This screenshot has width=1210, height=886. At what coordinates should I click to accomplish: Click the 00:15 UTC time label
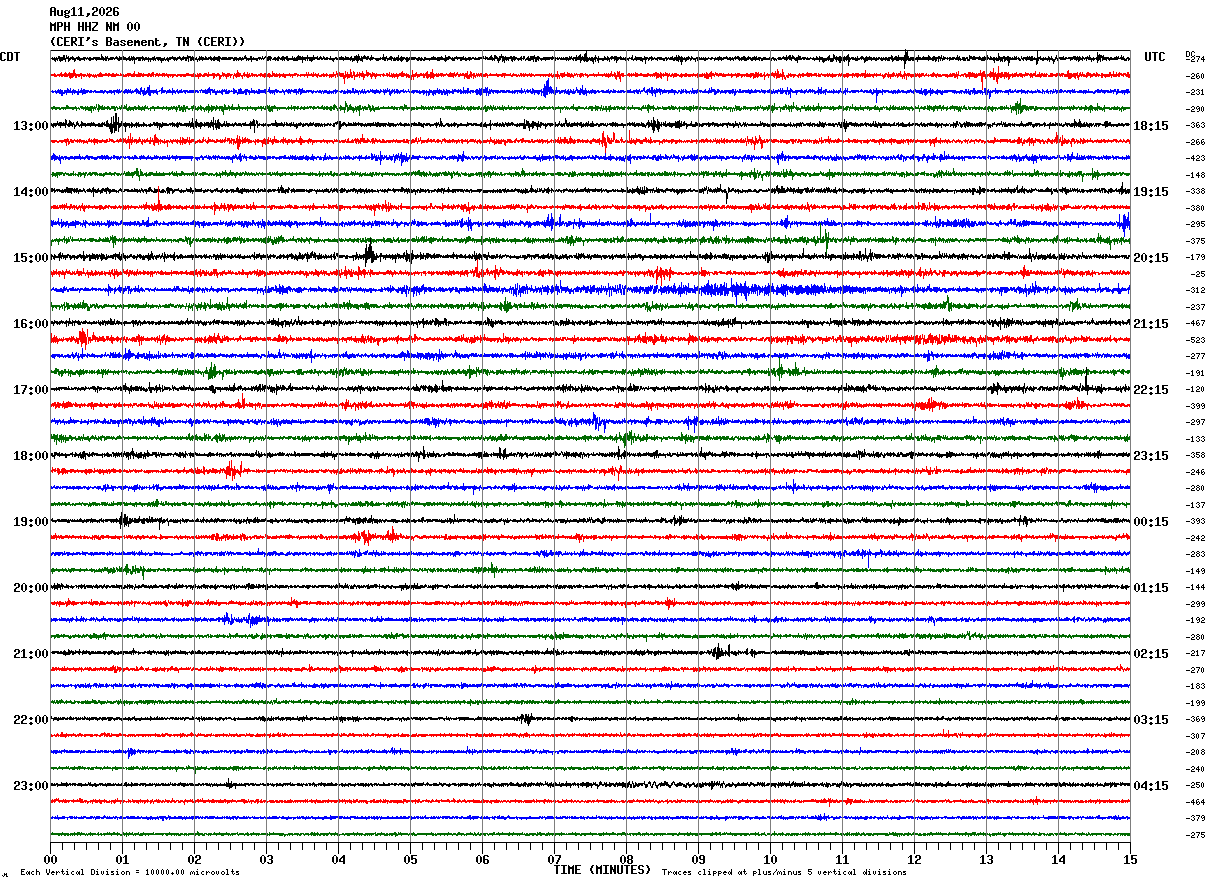coord(1151,522)
